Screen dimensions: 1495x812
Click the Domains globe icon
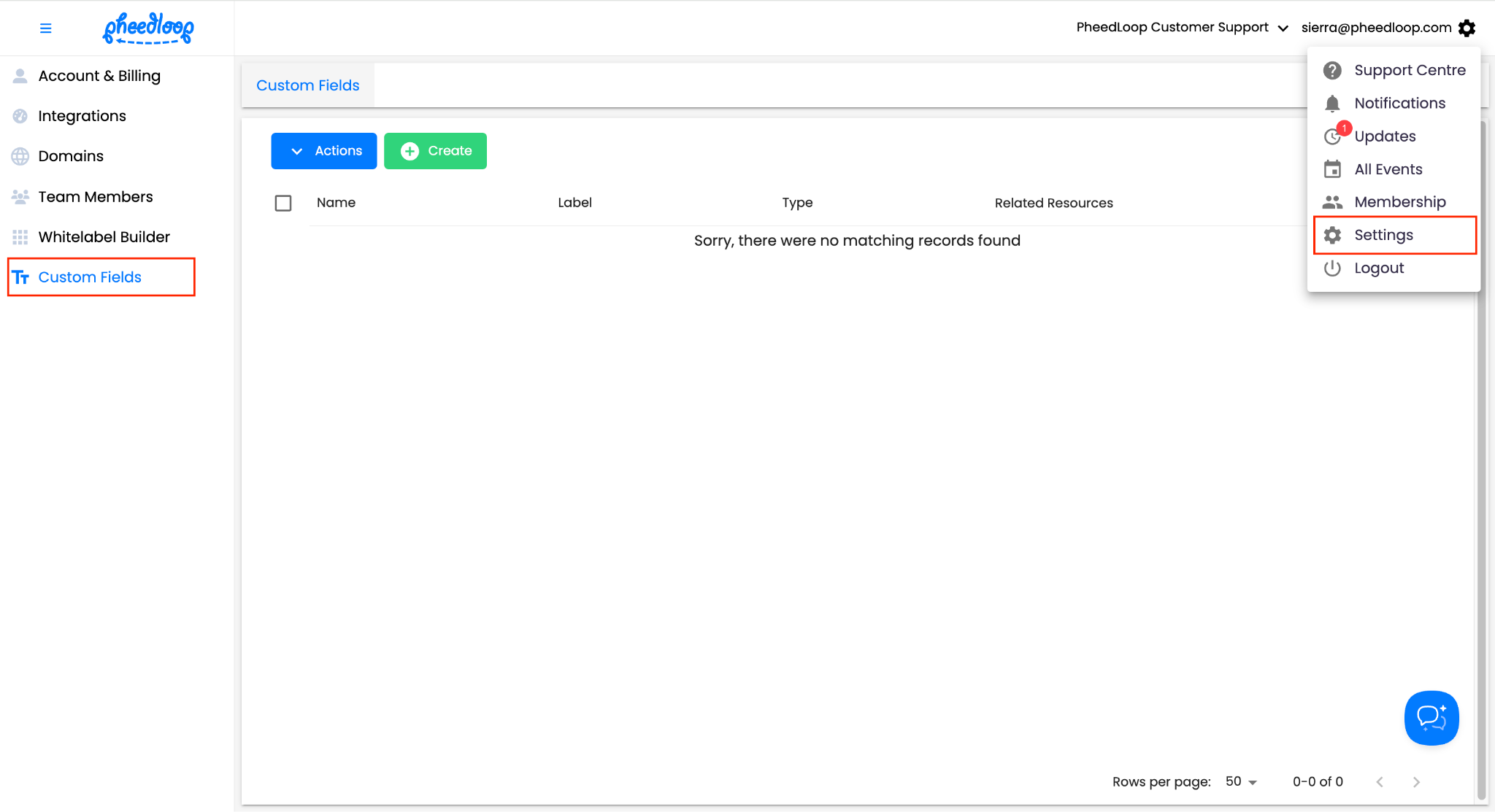(x=20, y=156)
